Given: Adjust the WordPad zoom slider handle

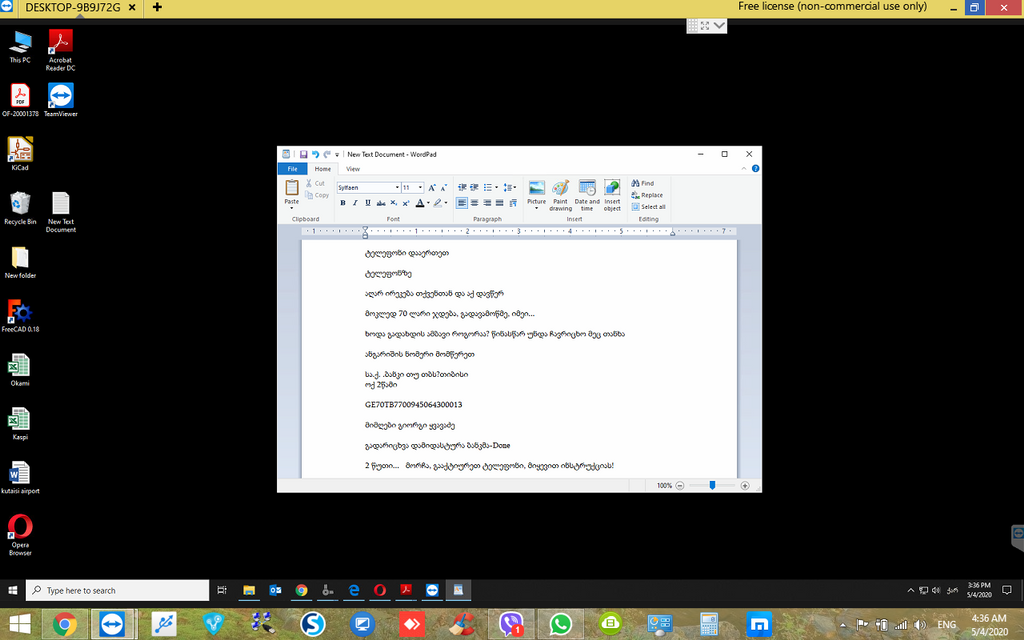Looking at the screenshot, I should (x=712, y=485).
